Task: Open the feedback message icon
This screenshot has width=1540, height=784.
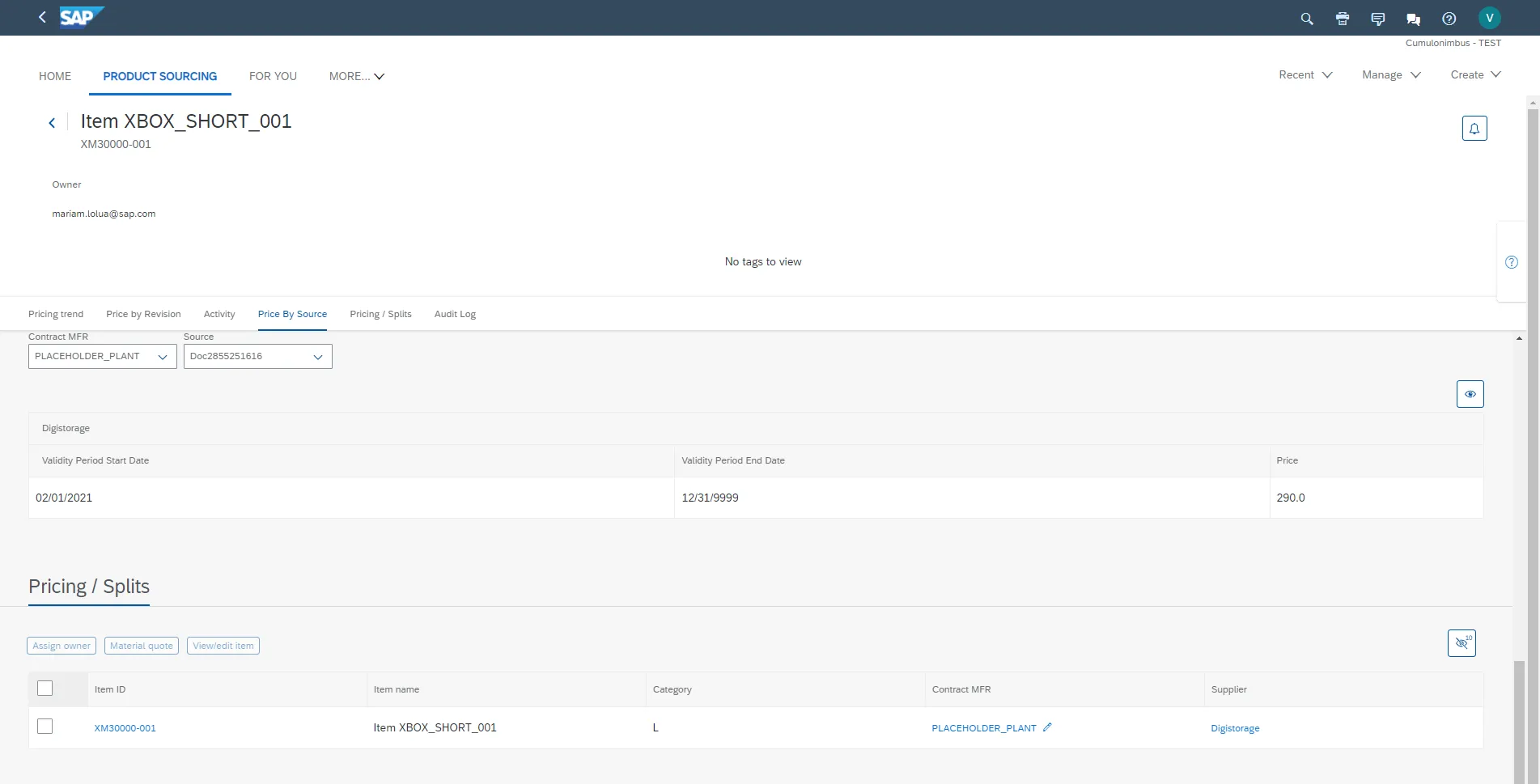Action: point(1378,19)
